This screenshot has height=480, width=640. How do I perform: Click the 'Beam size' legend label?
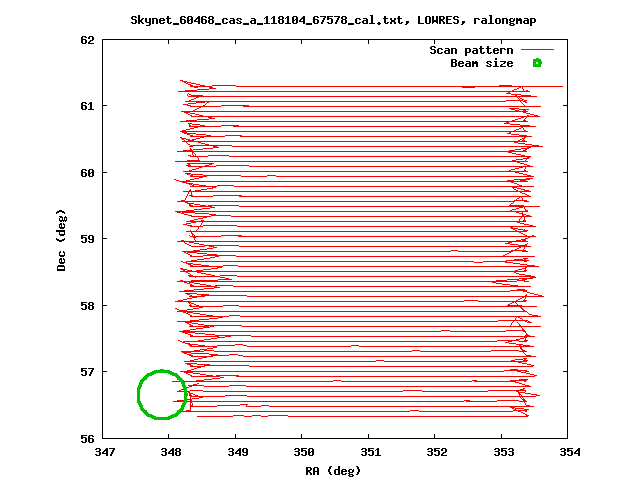482,63
